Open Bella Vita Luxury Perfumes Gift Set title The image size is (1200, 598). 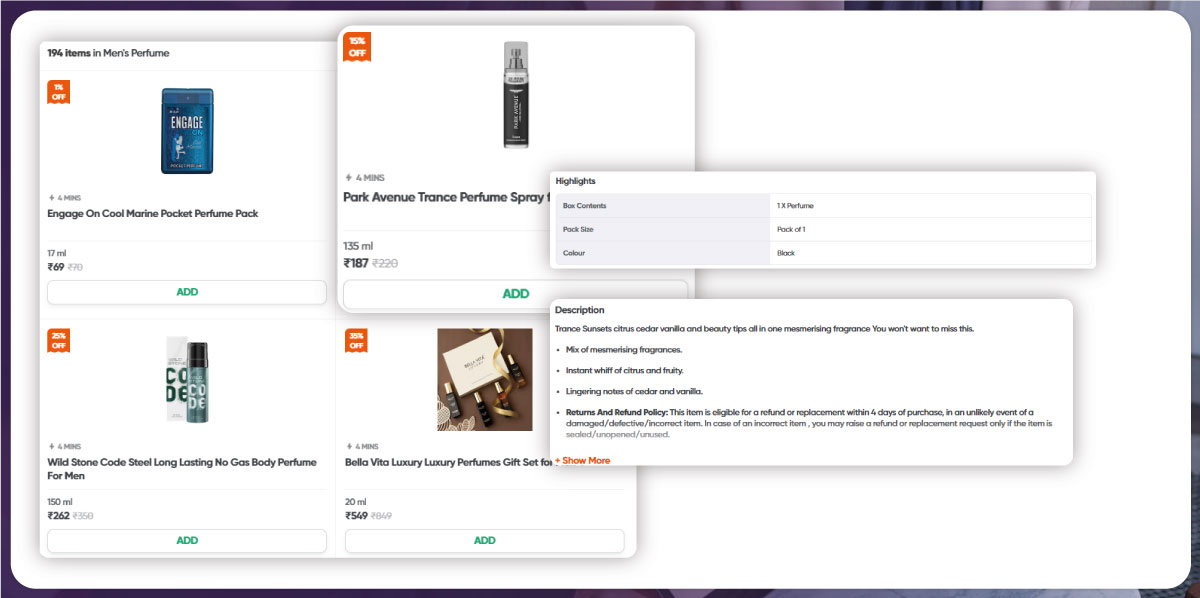click(449, 463)
